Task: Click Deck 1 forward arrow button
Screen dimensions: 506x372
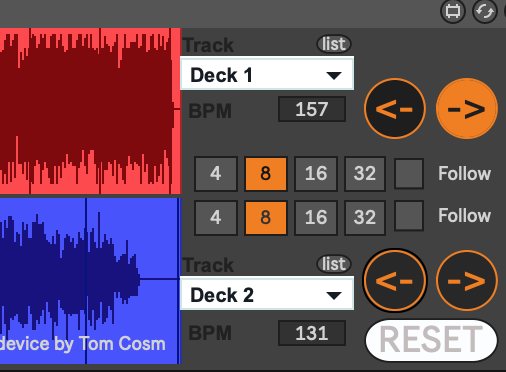Action: 467,109
